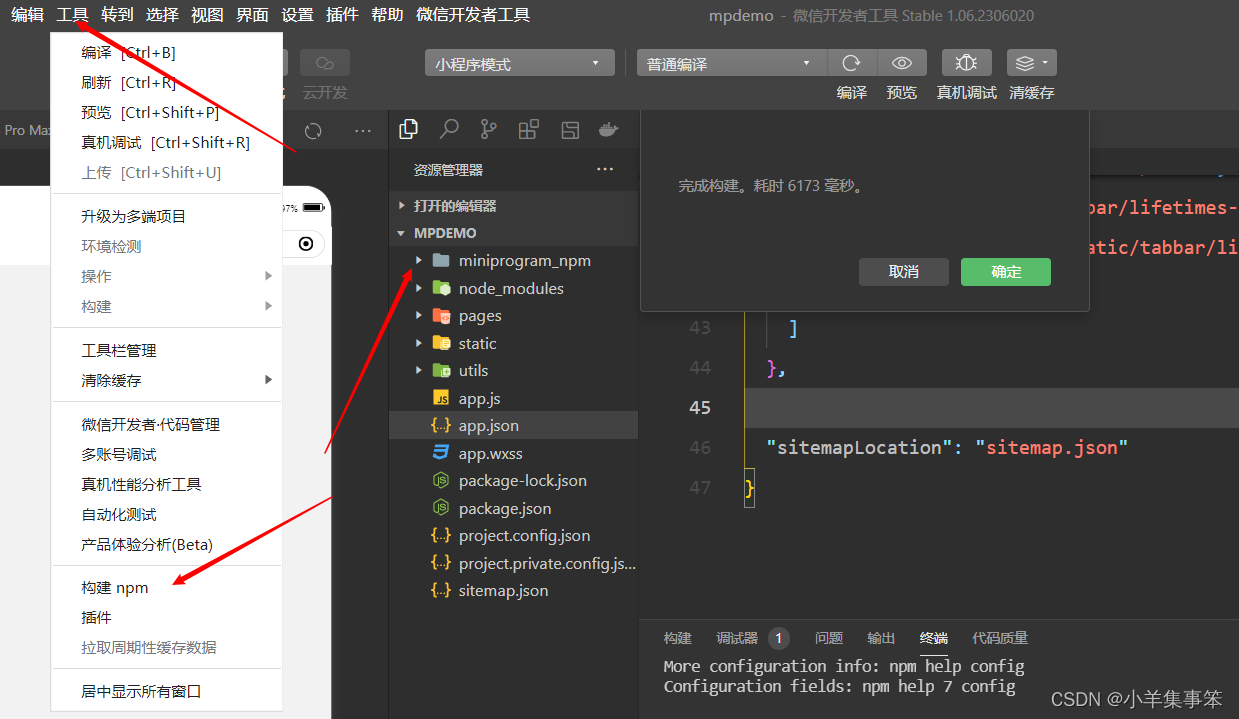Viewport: 1239px width, 719px height.
Task: Open the 选择 menu
Action: coord(162,14)
